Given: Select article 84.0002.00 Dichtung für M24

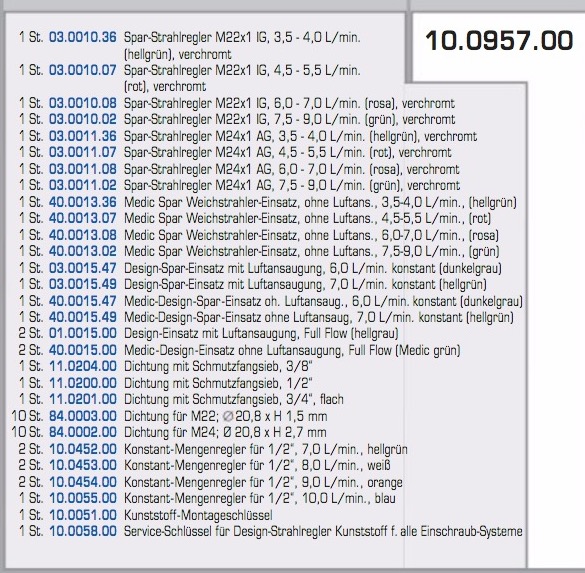Looking at the screenshot, I should click(82, 432).
